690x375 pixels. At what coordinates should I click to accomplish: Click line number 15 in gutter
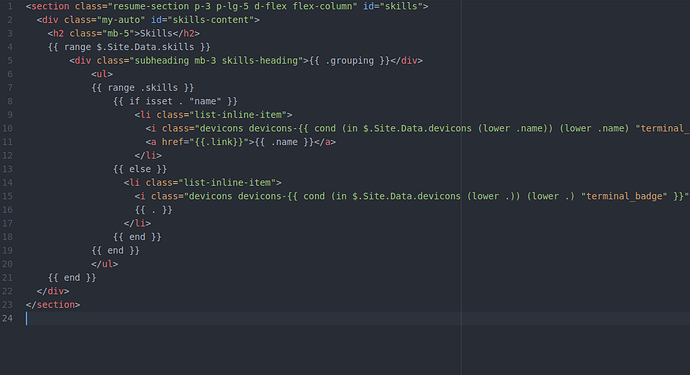[7, 196]
